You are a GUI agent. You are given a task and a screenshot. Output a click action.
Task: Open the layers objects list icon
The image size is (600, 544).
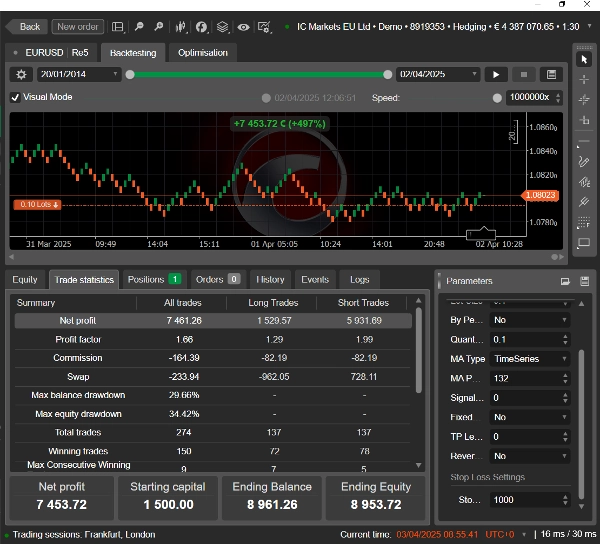(x=222, y=27)
